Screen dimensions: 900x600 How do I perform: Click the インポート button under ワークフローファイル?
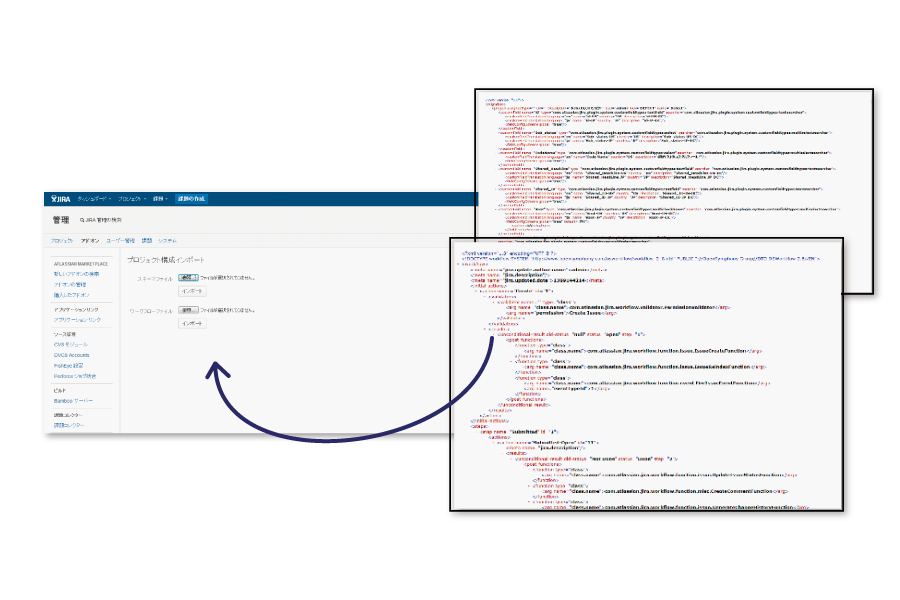pos(192,323)
